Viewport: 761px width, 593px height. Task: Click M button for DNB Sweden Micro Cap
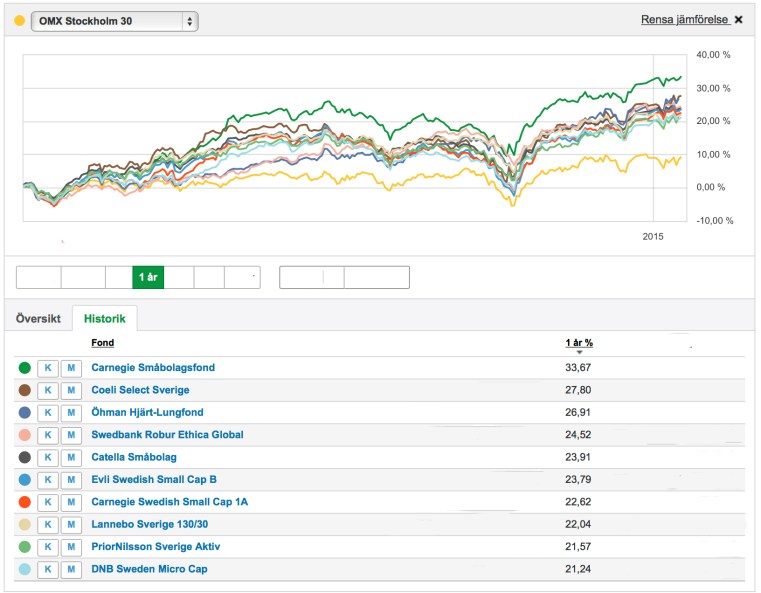click(x=70, y=569)
